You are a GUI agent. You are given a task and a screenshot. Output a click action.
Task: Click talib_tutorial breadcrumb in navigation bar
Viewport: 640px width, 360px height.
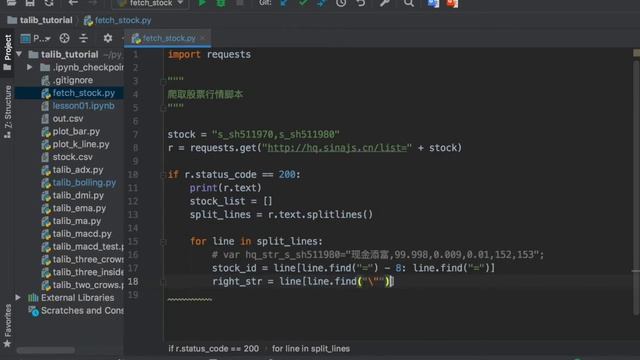(x=40, y=20)
